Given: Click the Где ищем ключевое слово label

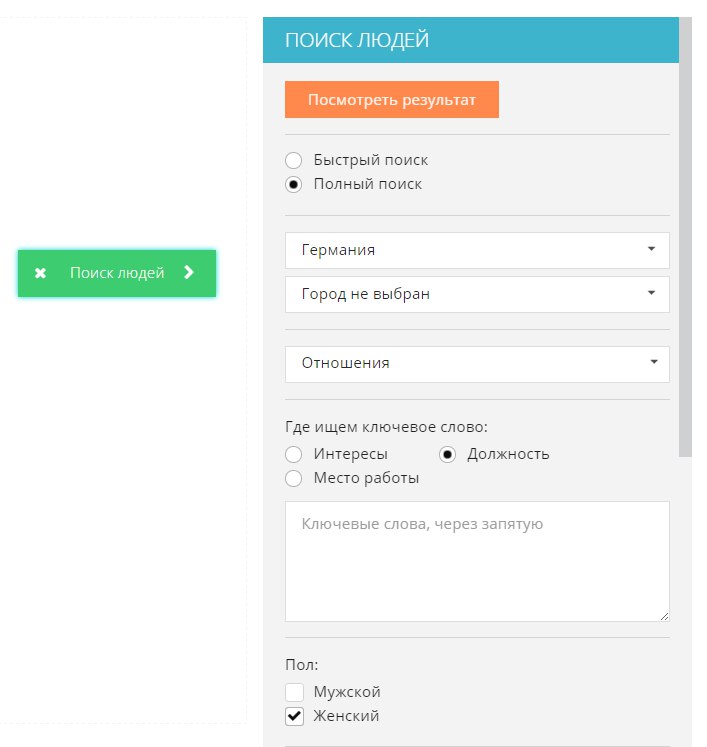Looking at the screenshot, I should pyautogui.click(x=386, y=427).
